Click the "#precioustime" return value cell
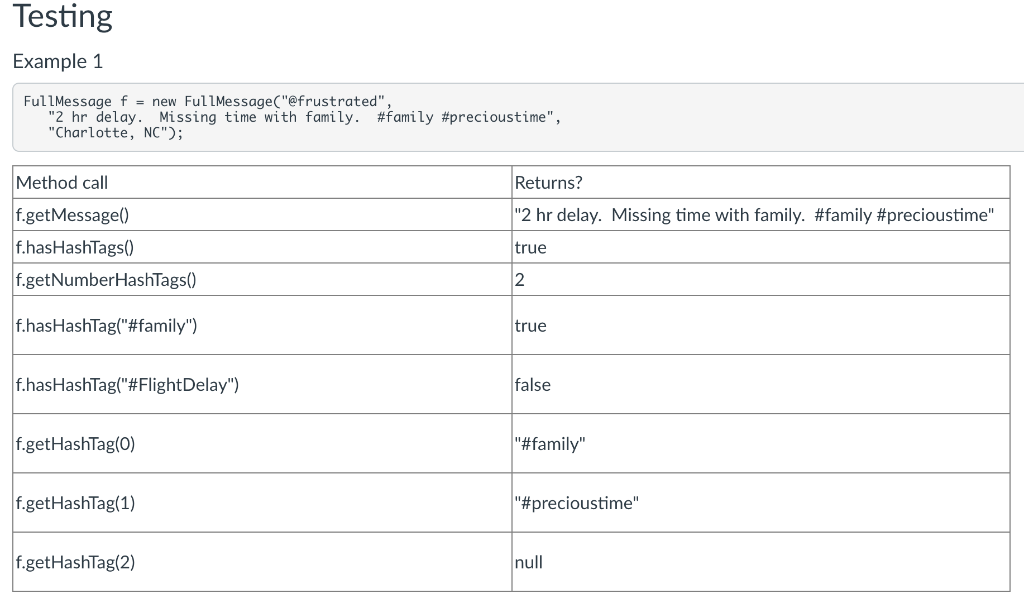1024x603 pixels. pos(761,502)
